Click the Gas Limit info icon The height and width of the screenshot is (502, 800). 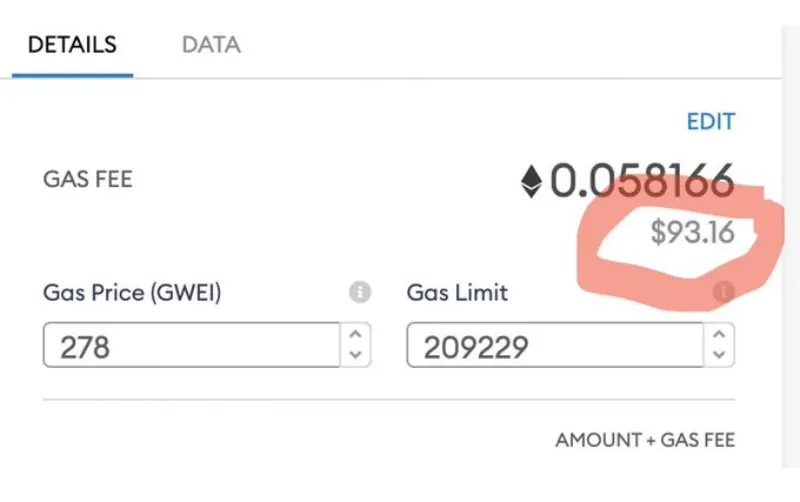723,292
